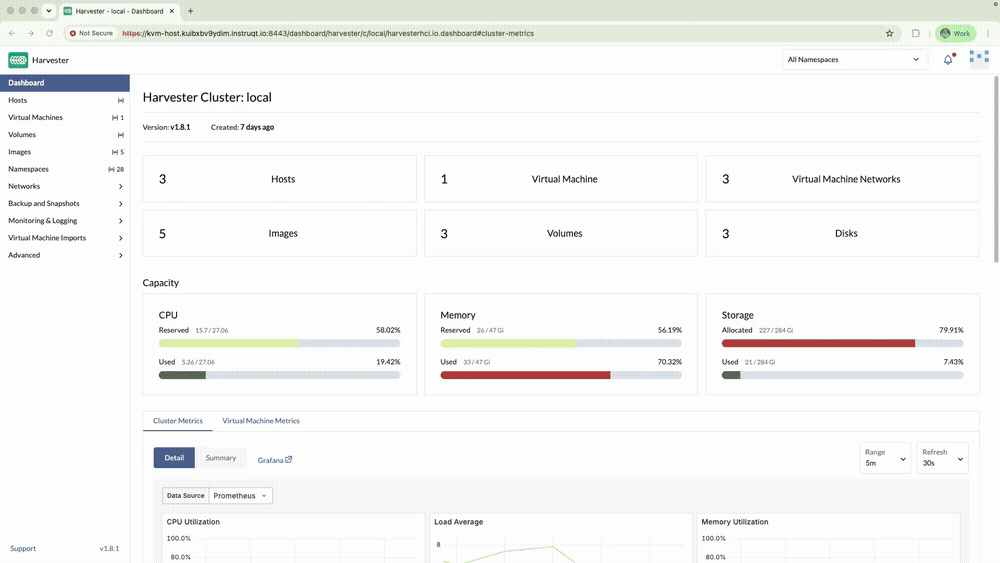
Task: Click the Grafana external link icon
Action: (288, 460)
